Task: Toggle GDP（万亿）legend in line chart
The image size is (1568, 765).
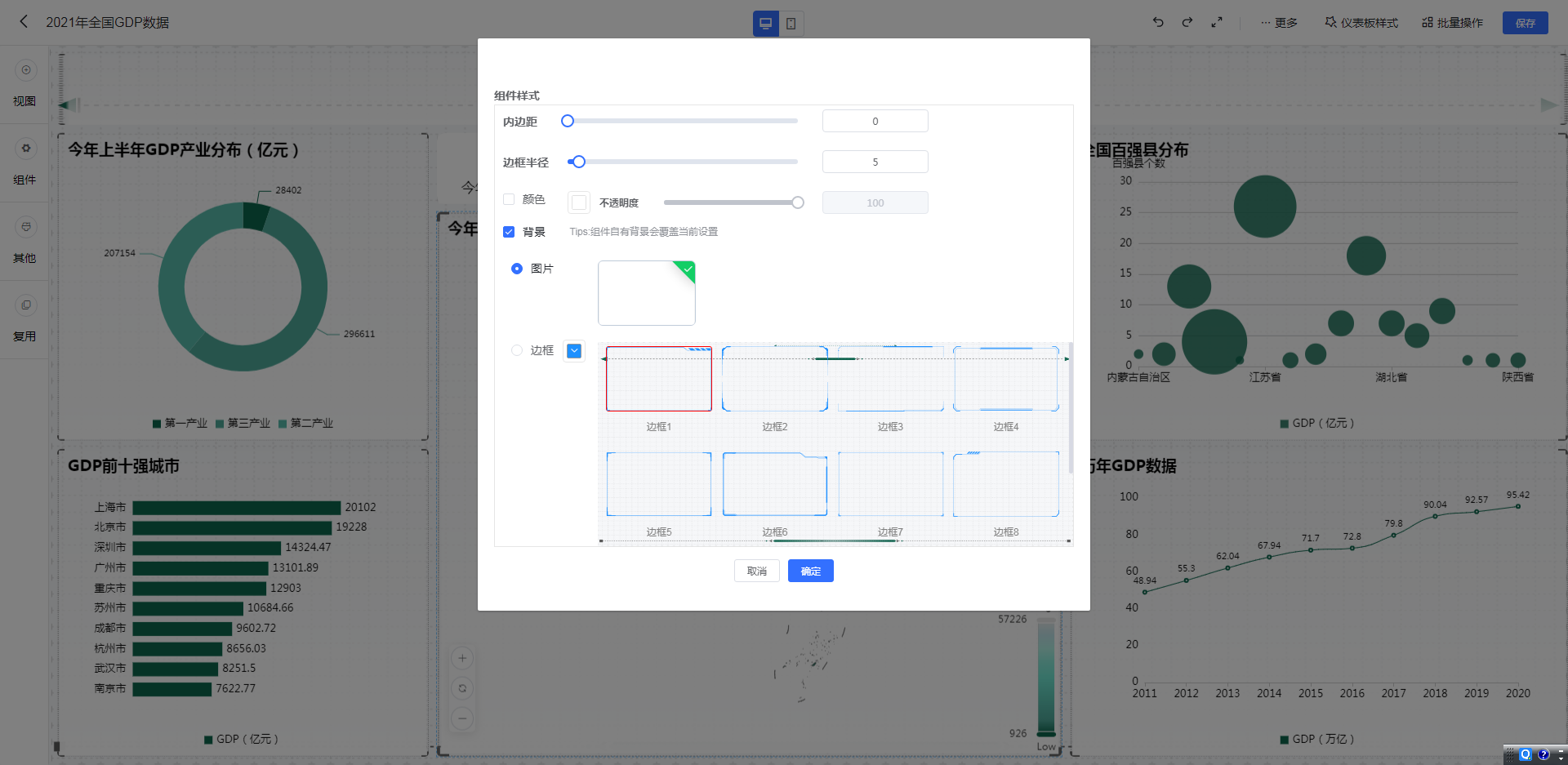Action: (x=1317, y=739)
